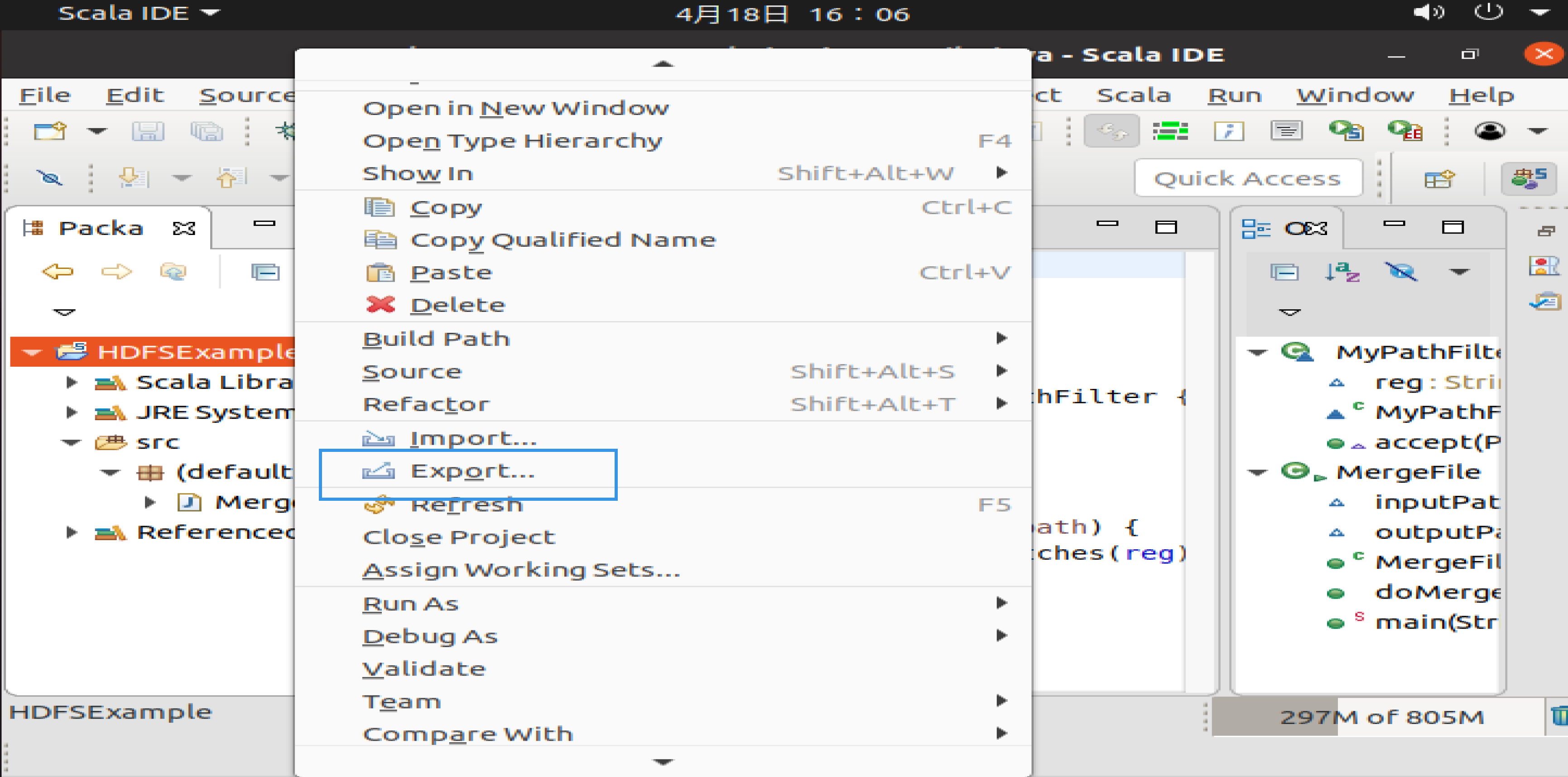The height and width of the screenshot is (777, 1568).
Task: Click the Debug bug toolbar icon
Action: tap(285, 131)
